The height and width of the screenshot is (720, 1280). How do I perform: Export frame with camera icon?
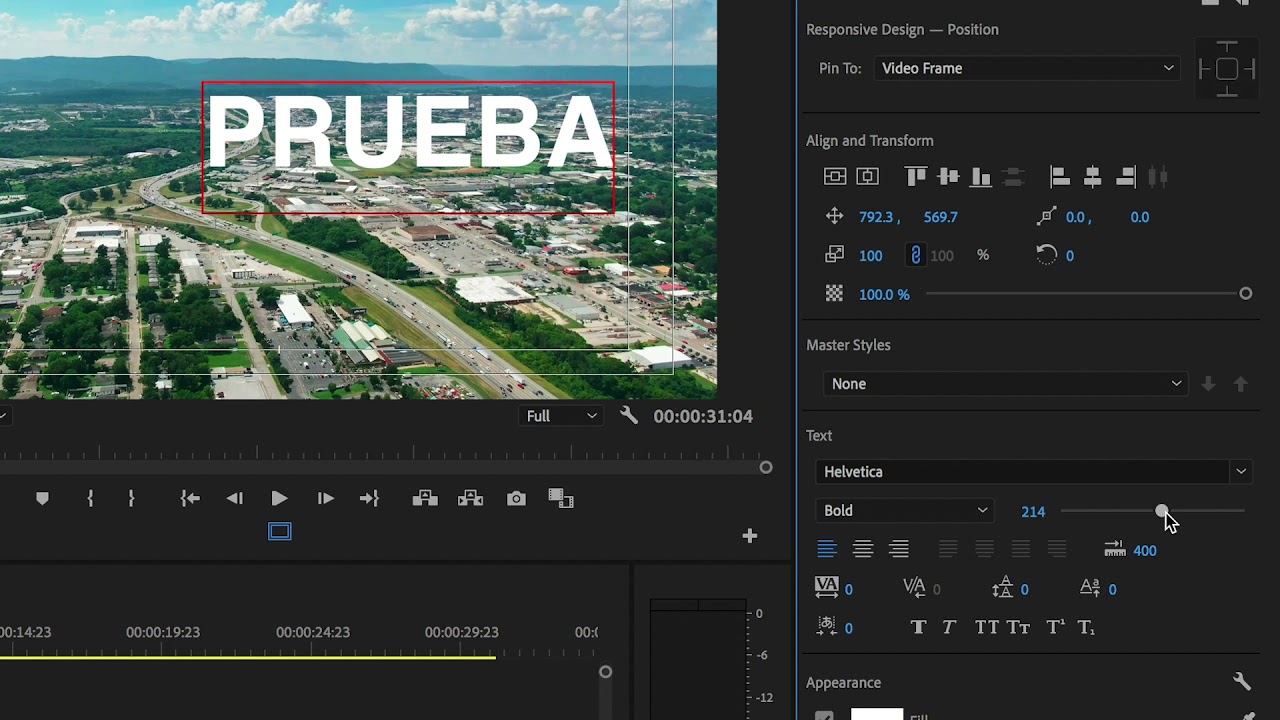click(x=516, y=498)
